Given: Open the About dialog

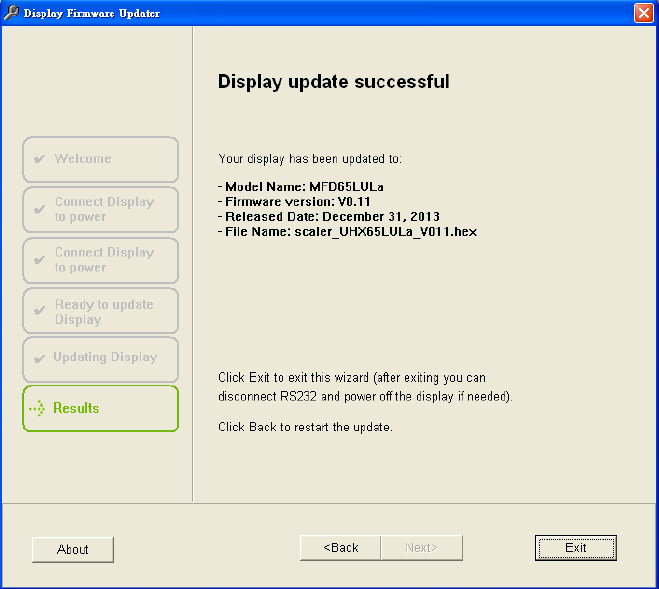Looking at the screenshot, I should point(73,549).
